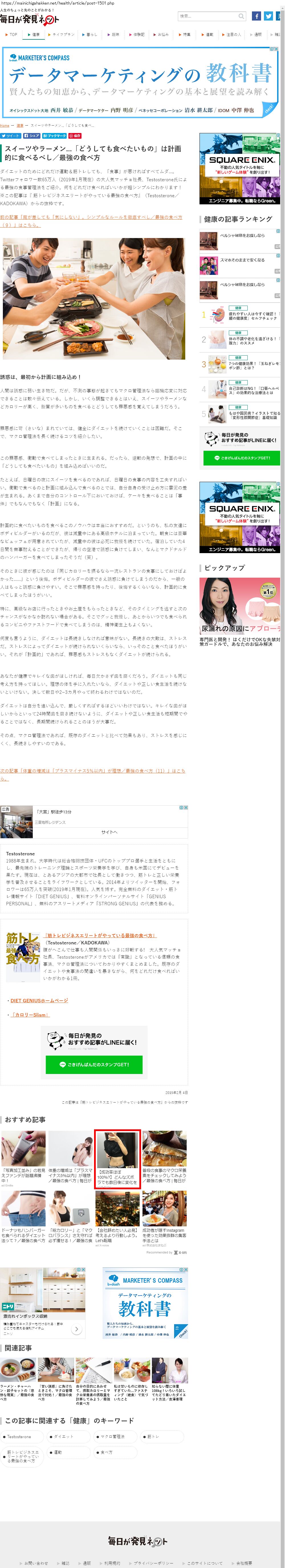
Task: Open the ライフプラン navigation tab
Action: click(61, 35)
